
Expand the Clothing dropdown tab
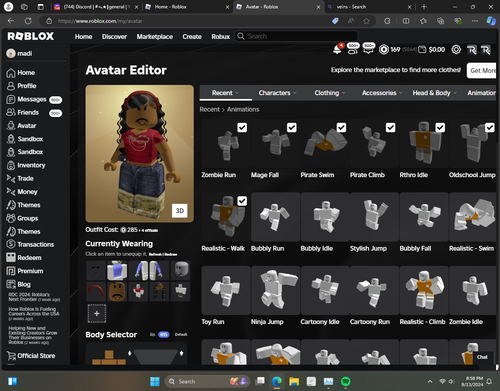[x=330, y=93]
